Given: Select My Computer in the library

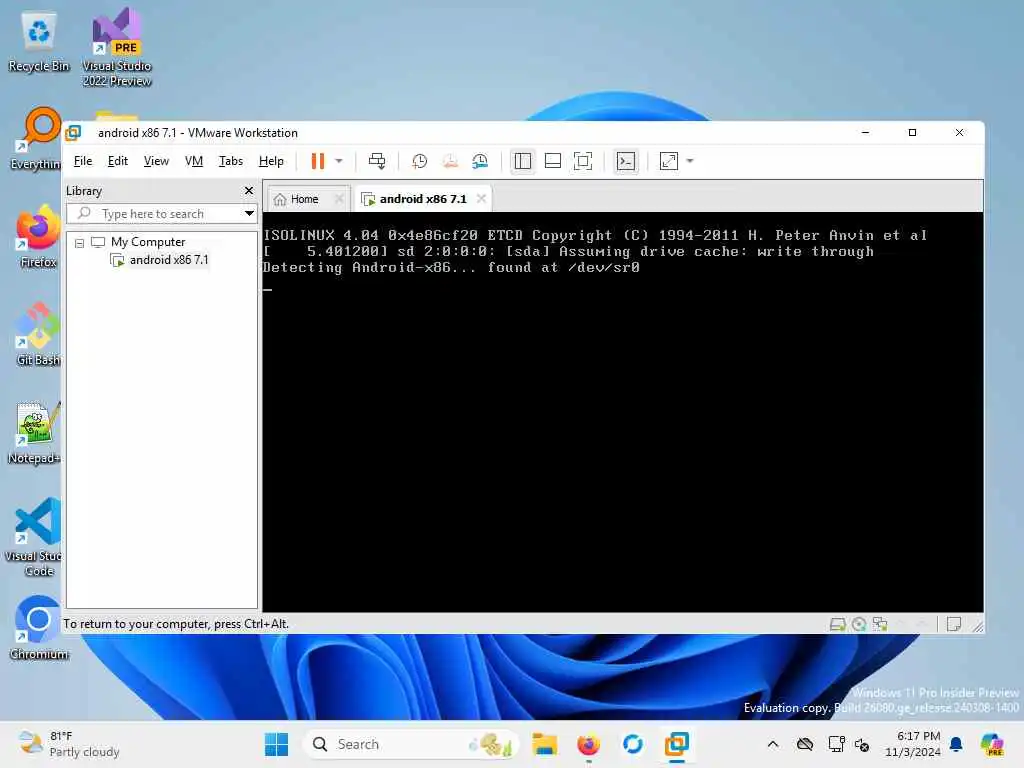Looking at the screenshot, I should pos(148,242).
